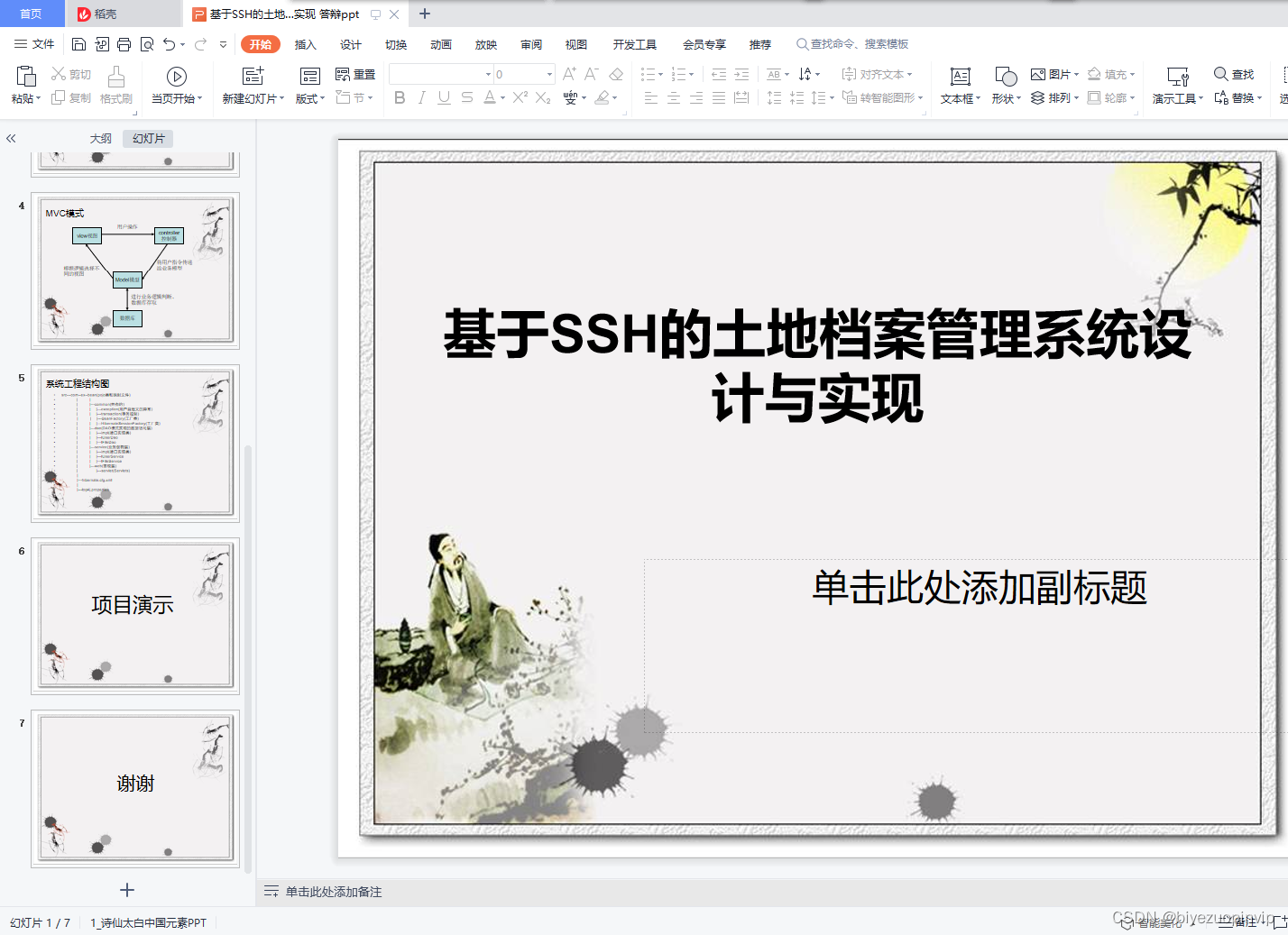The width and height of the screenshot is (1288, 935).
Task: Open the Design (设计) ribbon tab
Action: [x=351, y=44]
